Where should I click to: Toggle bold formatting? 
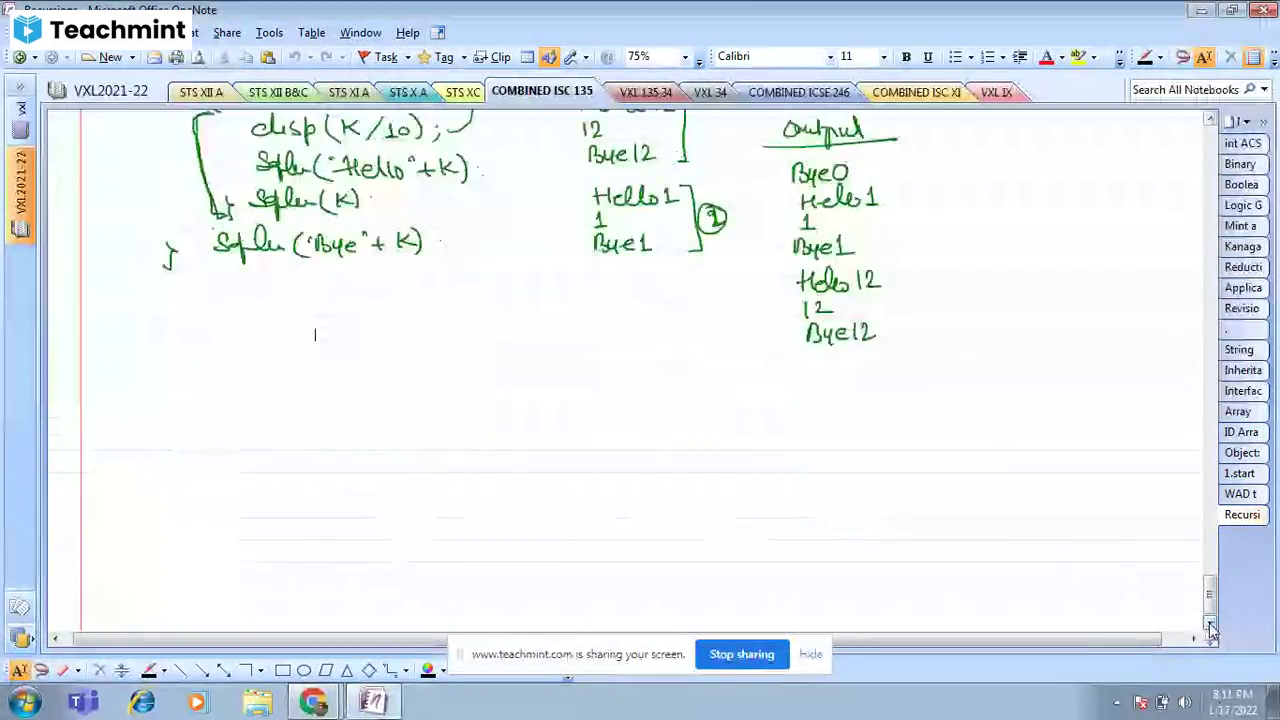[x=906, y=57]
